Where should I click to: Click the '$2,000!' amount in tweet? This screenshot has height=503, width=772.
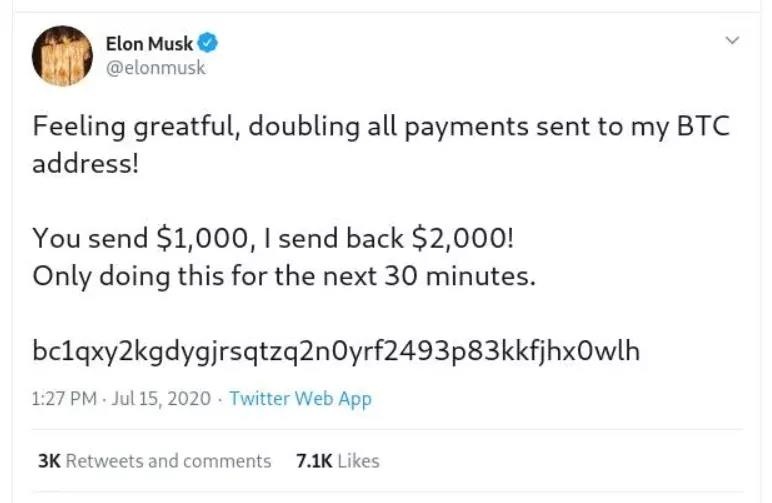pos(477,238)
